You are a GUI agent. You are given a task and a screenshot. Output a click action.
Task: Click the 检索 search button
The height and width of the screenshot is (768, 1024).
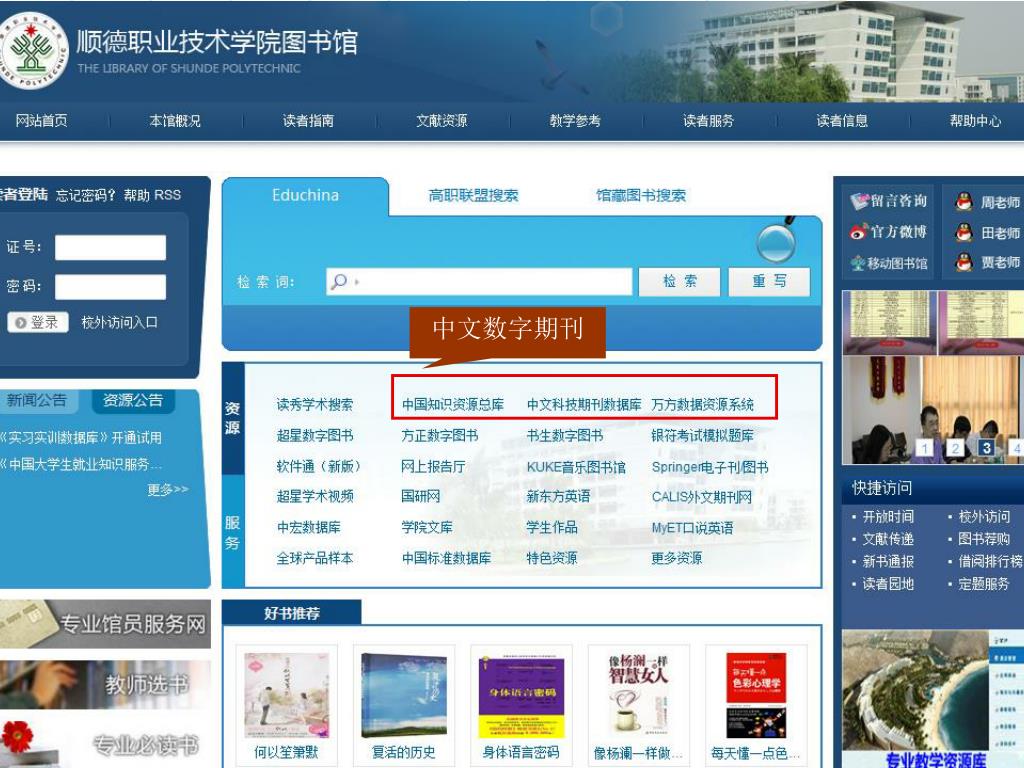point(679,281)
